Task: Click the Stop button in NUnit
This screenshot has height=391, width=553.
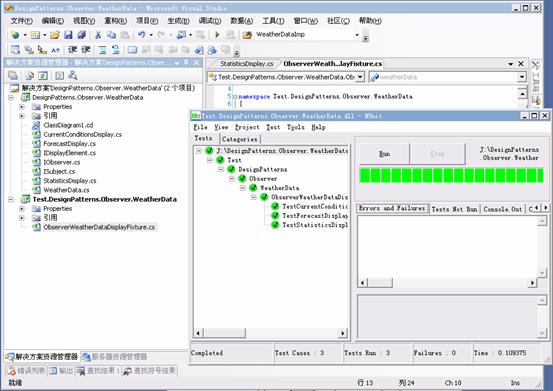Action: tap(437, 154)
